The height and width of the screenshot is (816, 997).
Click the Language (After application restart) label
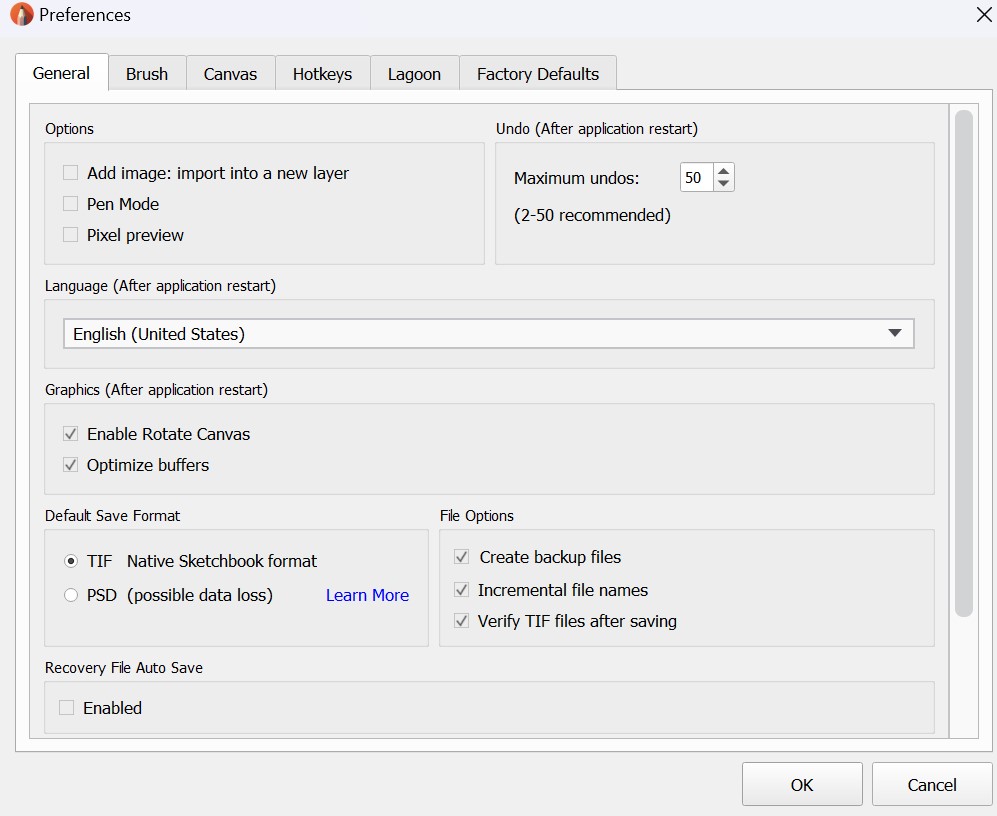160,286
